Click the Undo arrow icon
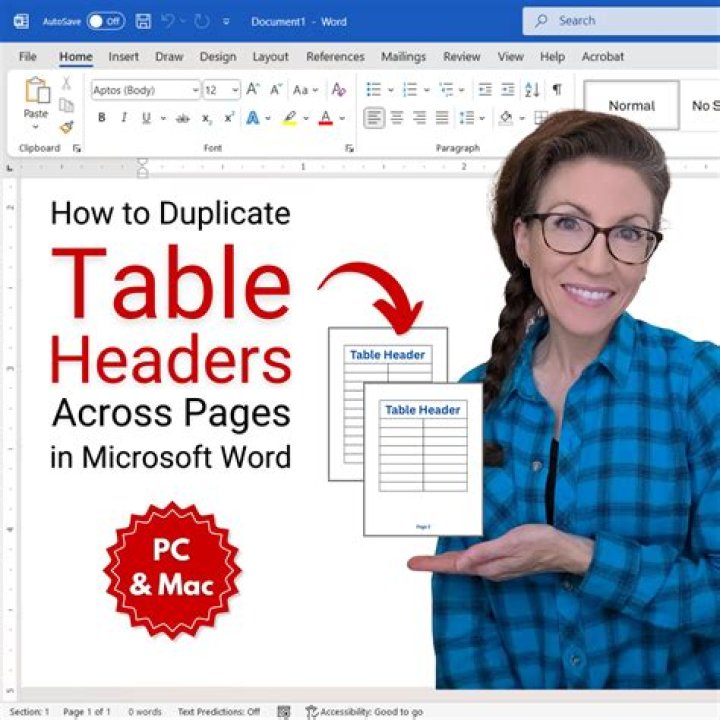This screenshot has height=720, width=720. 168,21
